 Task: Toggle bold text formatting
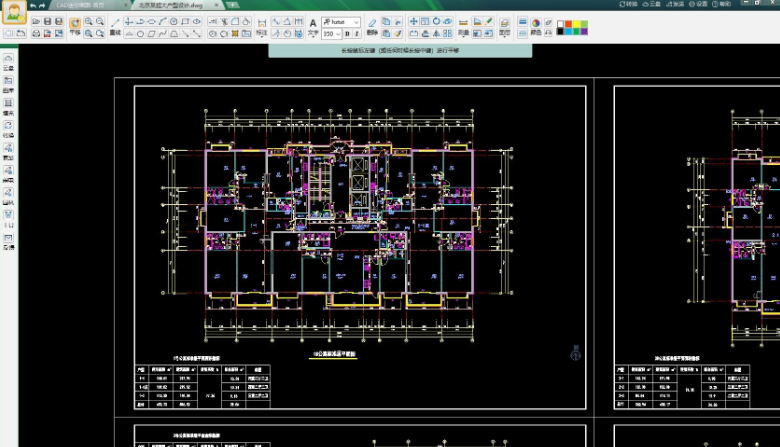[345, 34]
